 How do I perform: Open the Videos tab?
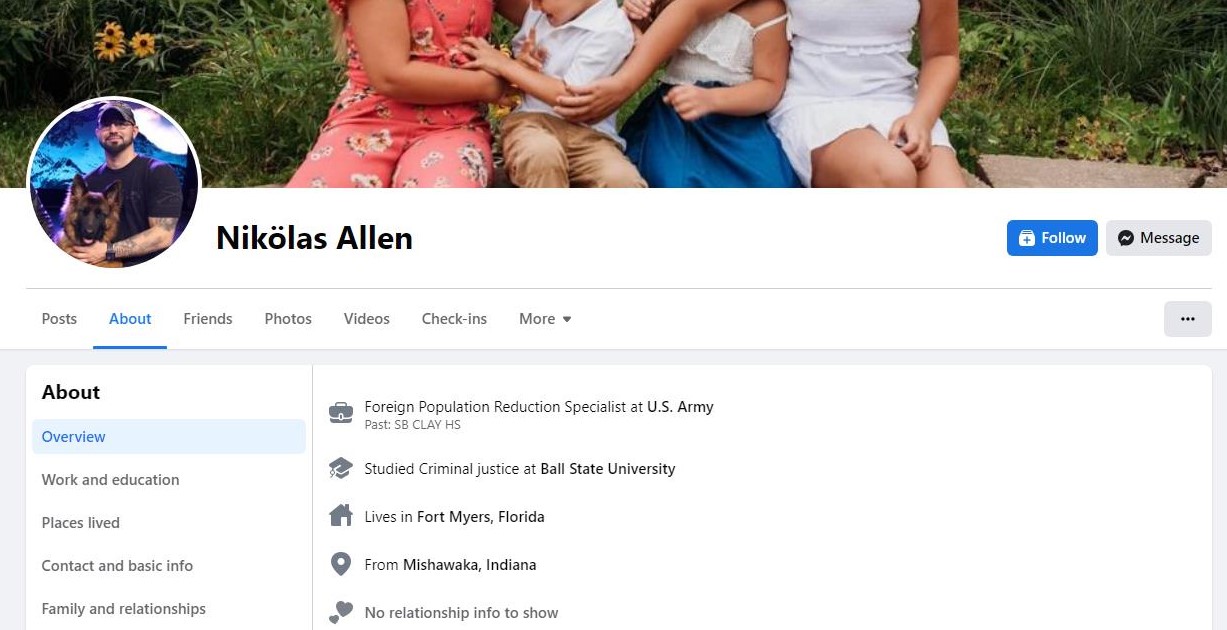pyautogui.click(x=367, y=319)
